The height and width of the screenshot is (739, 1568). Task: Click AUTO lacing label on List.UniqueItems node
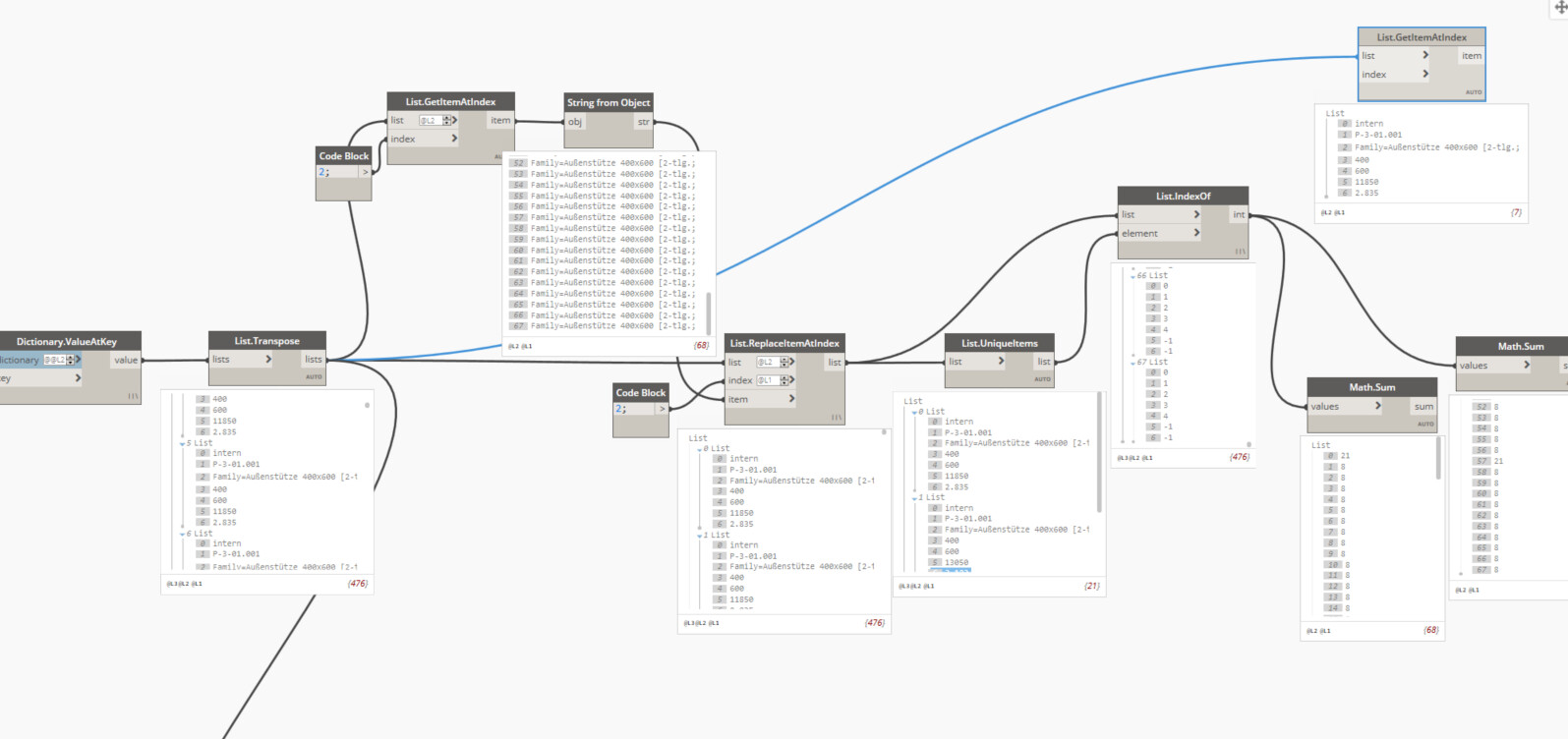pos(1042,379)
